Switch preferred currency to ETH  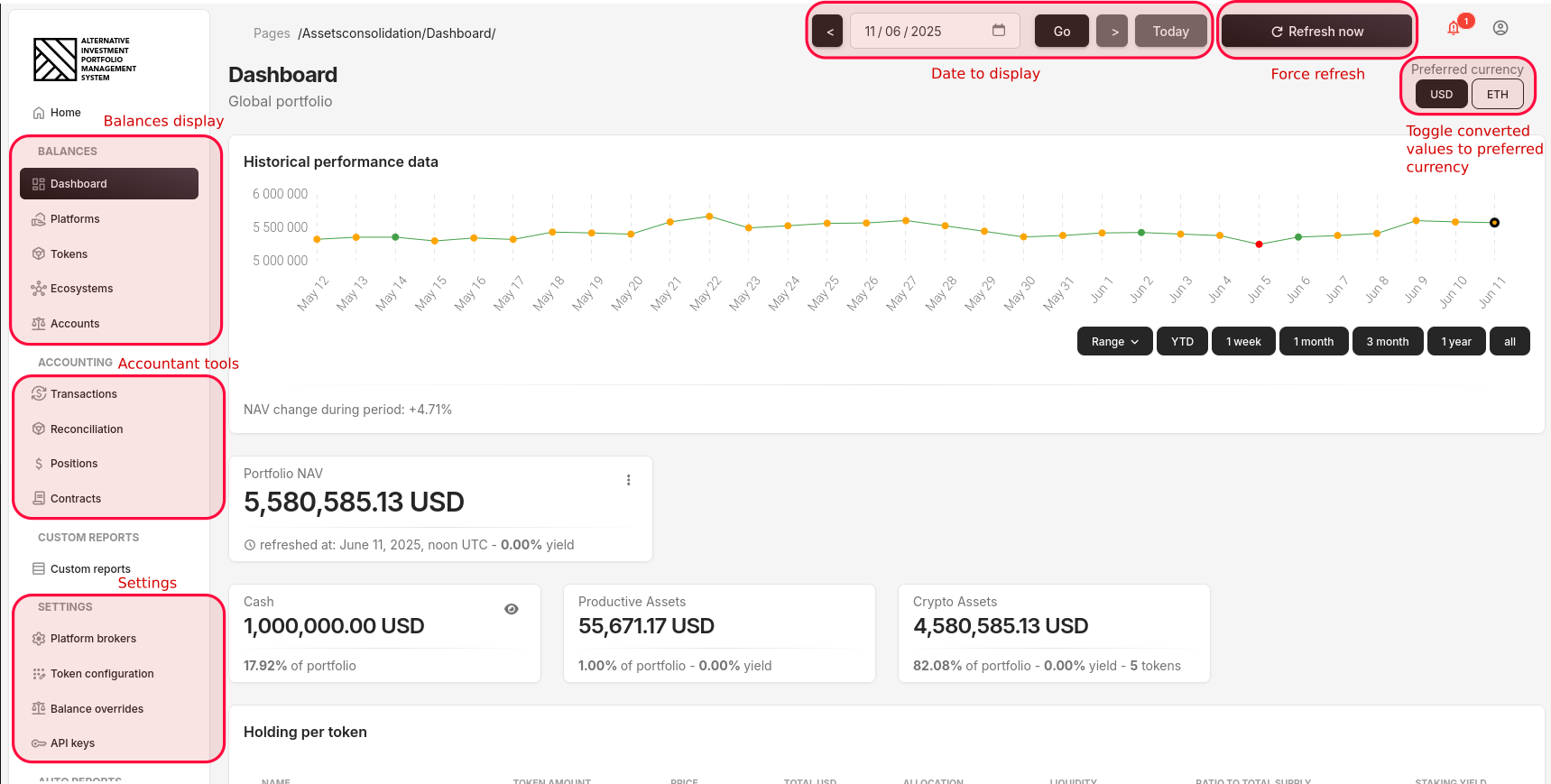pos(1497,94)
